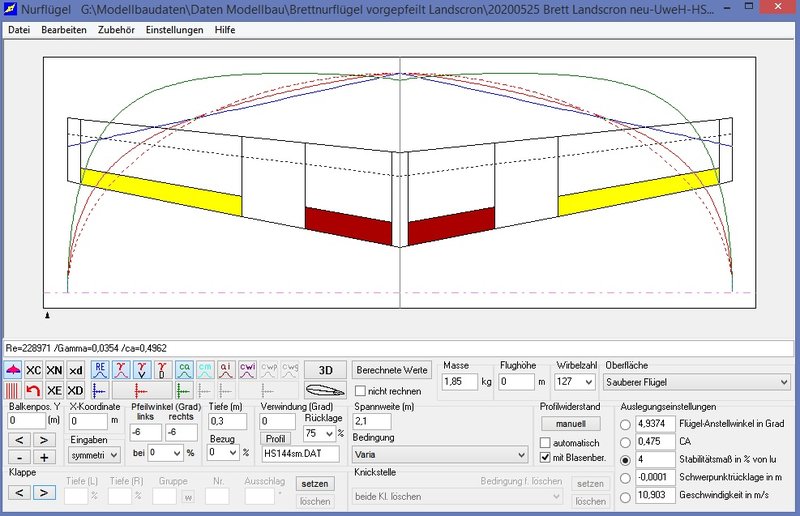The width and height of the screenshot is (800, 516).
Task: Uncheck 'mit Blasenber.' checkbox
Action: tap(545, 457)
